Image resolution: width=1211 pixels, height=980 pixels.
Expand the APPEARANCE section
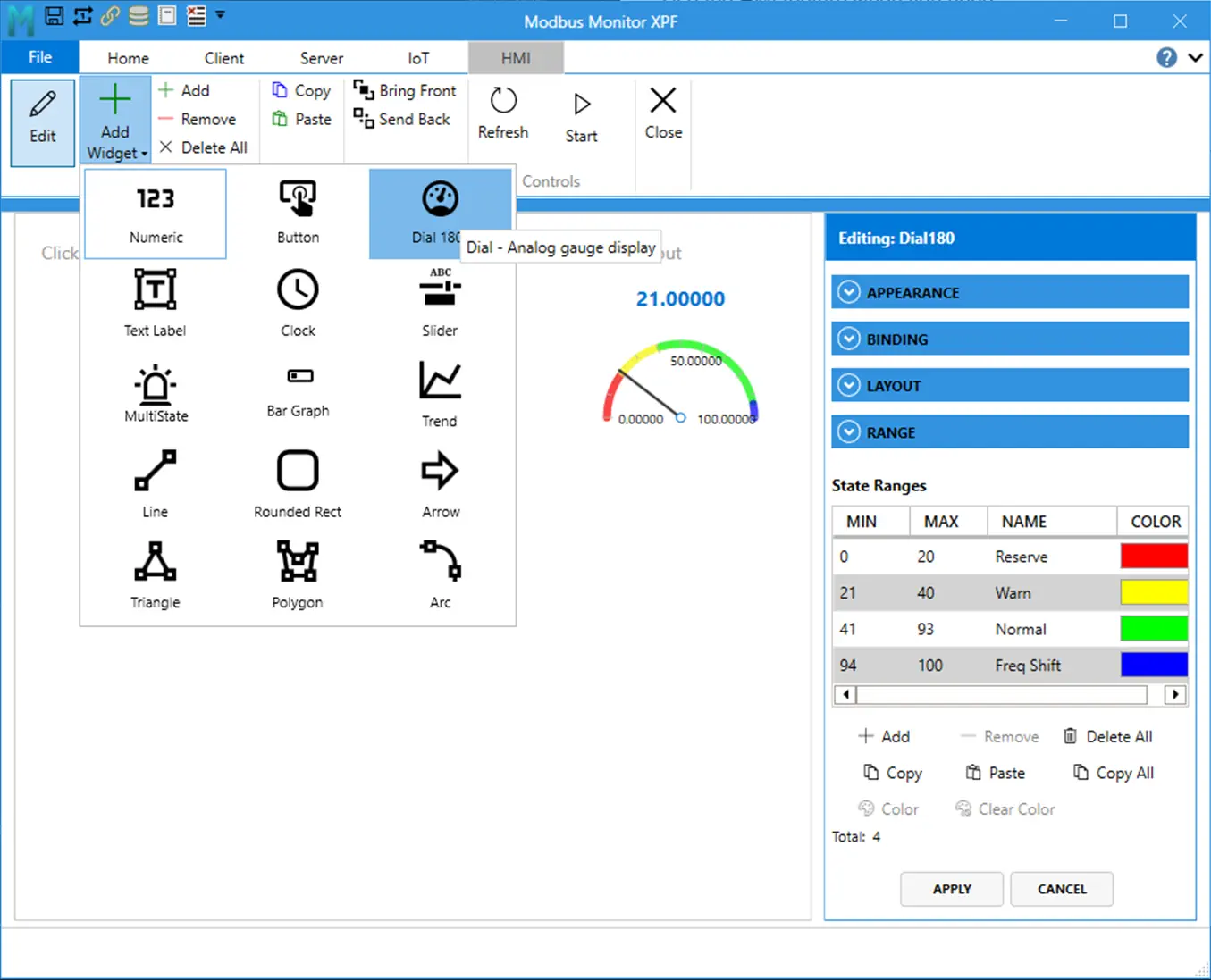pyautogui.click(x=1009, y=291)
